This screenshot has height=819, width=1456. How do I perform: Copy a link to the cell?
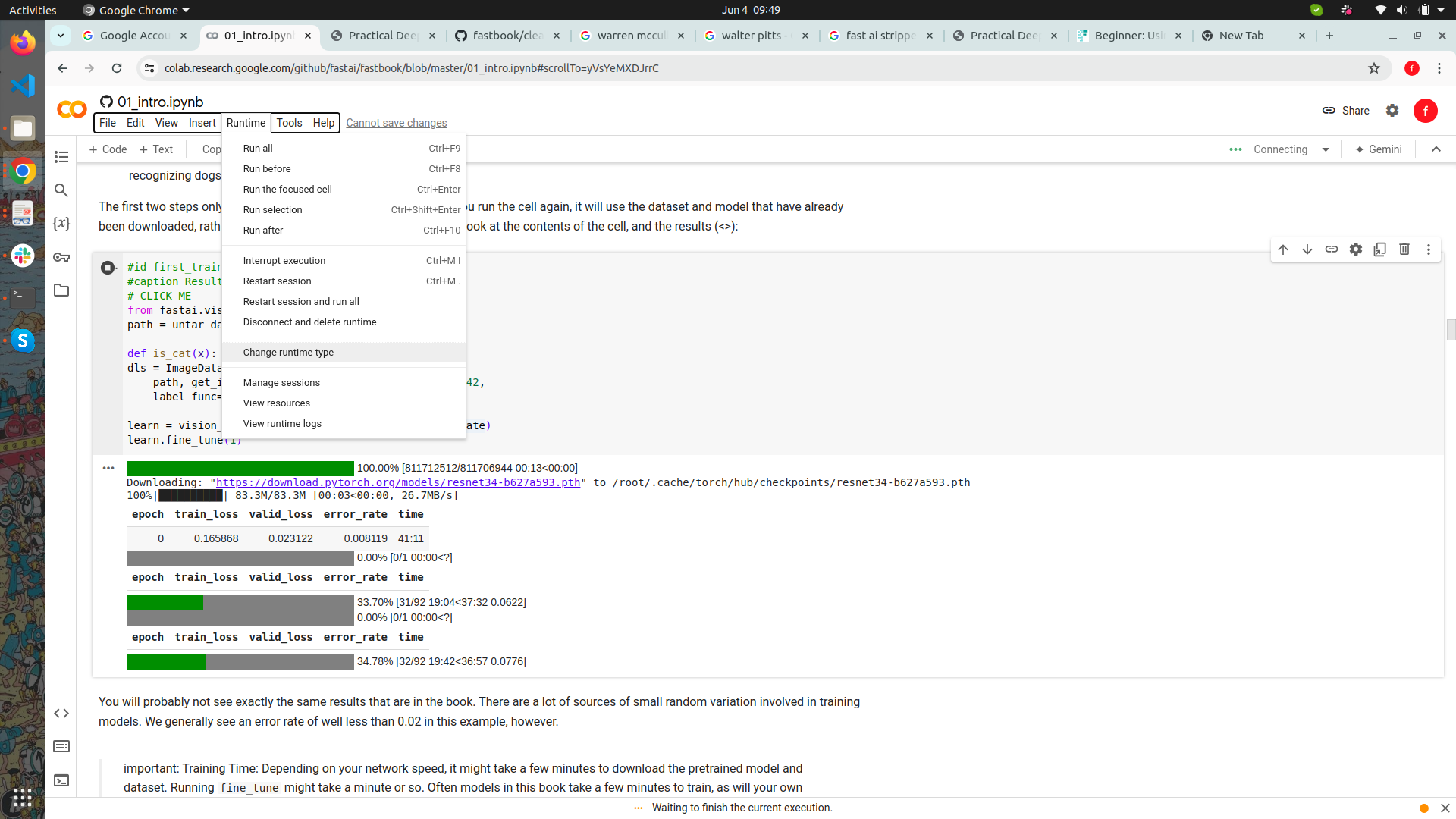point(1332,249)
